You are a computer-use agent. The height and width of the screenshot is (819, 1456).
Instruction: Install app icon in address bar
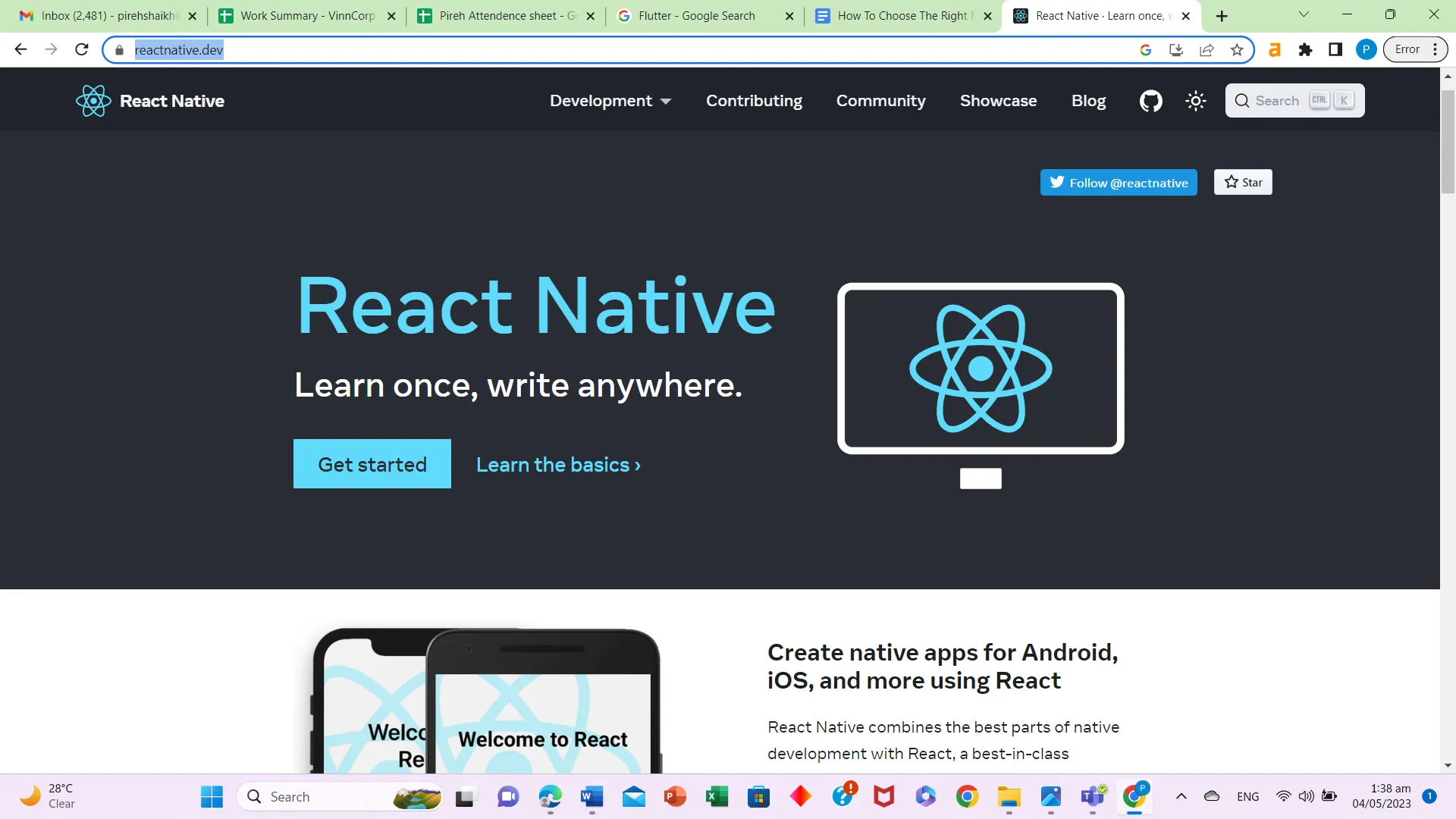(x=1176, y=50)
